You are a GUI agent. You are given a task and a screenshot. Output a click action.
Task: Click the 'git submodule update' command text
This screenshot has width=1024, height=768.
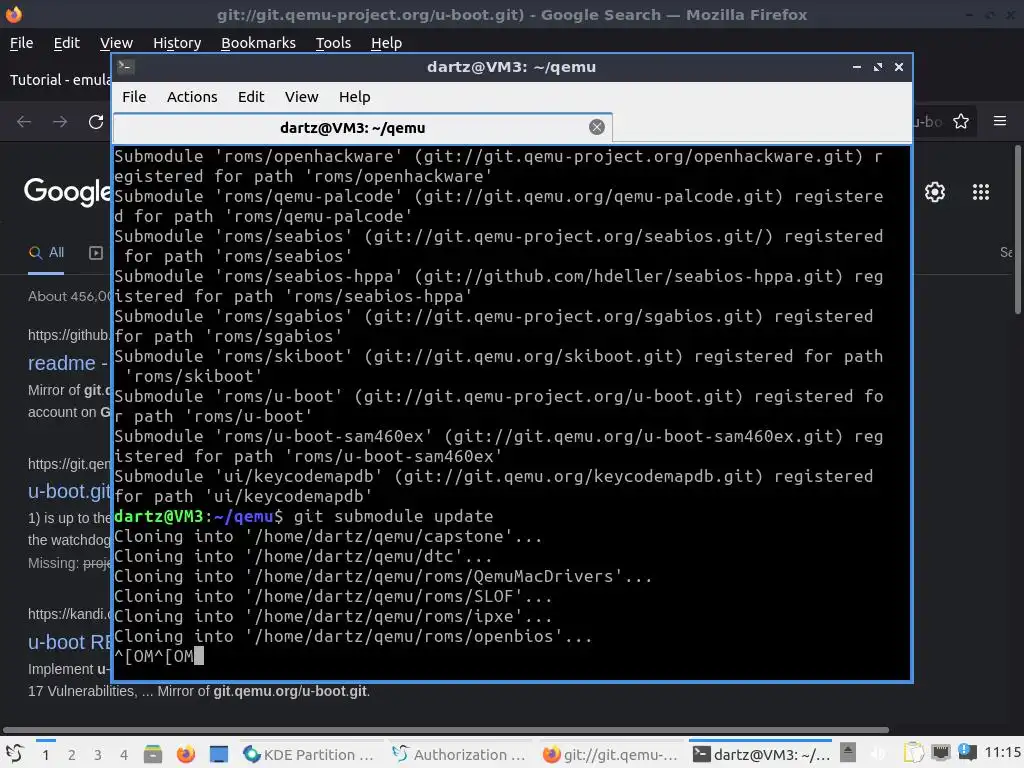click(393, 517)
